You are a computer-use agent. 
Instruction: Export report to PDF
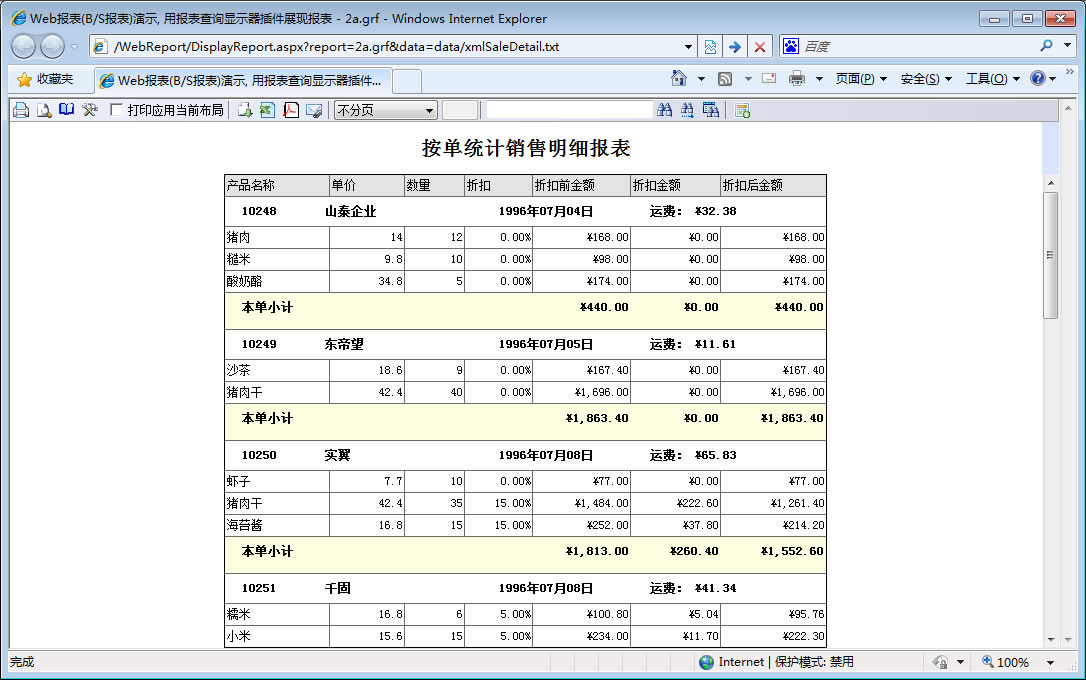291,110
